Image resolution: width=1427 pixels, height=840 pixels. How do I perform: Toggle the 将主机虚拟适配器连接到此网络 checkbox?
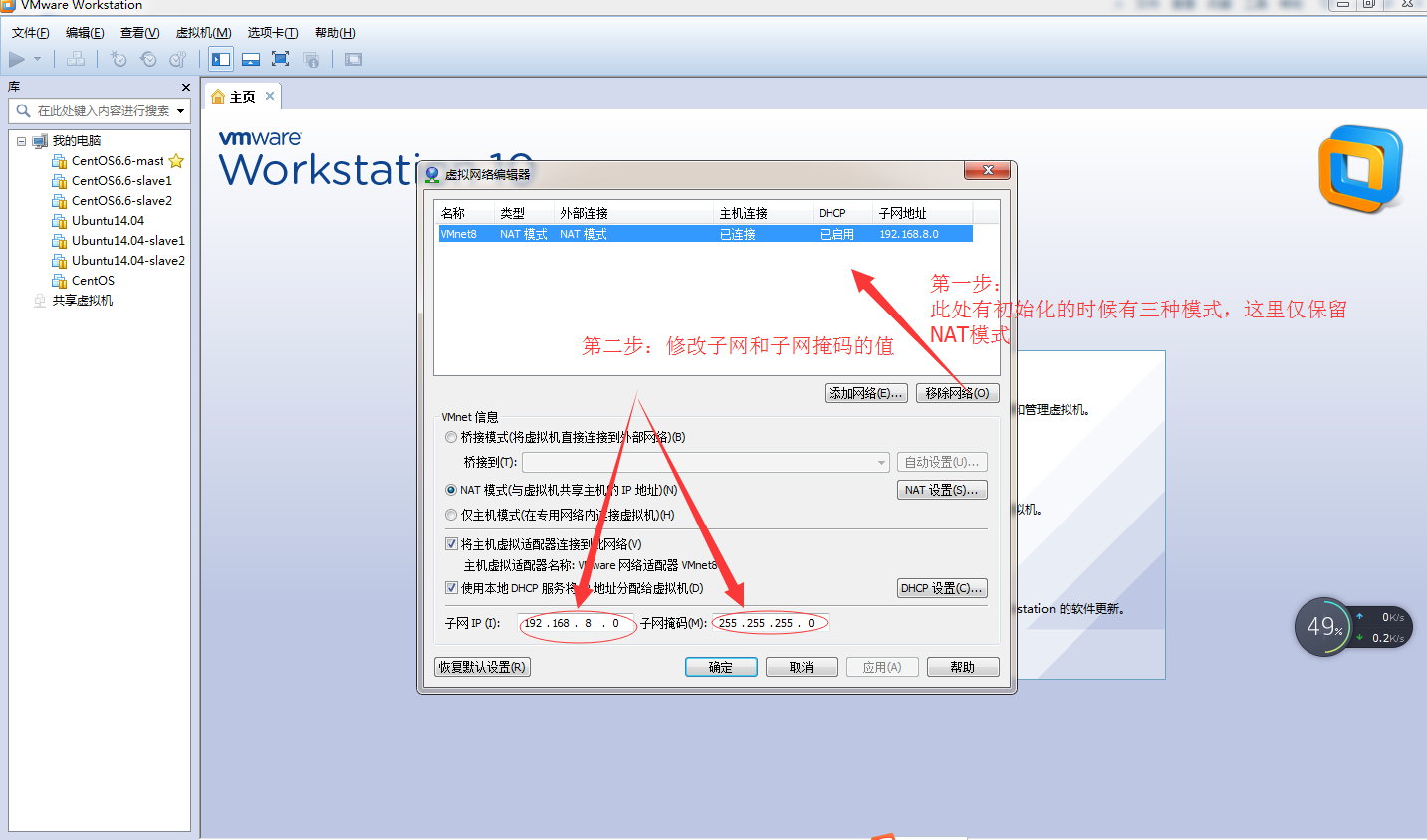(x=451, y=544)
